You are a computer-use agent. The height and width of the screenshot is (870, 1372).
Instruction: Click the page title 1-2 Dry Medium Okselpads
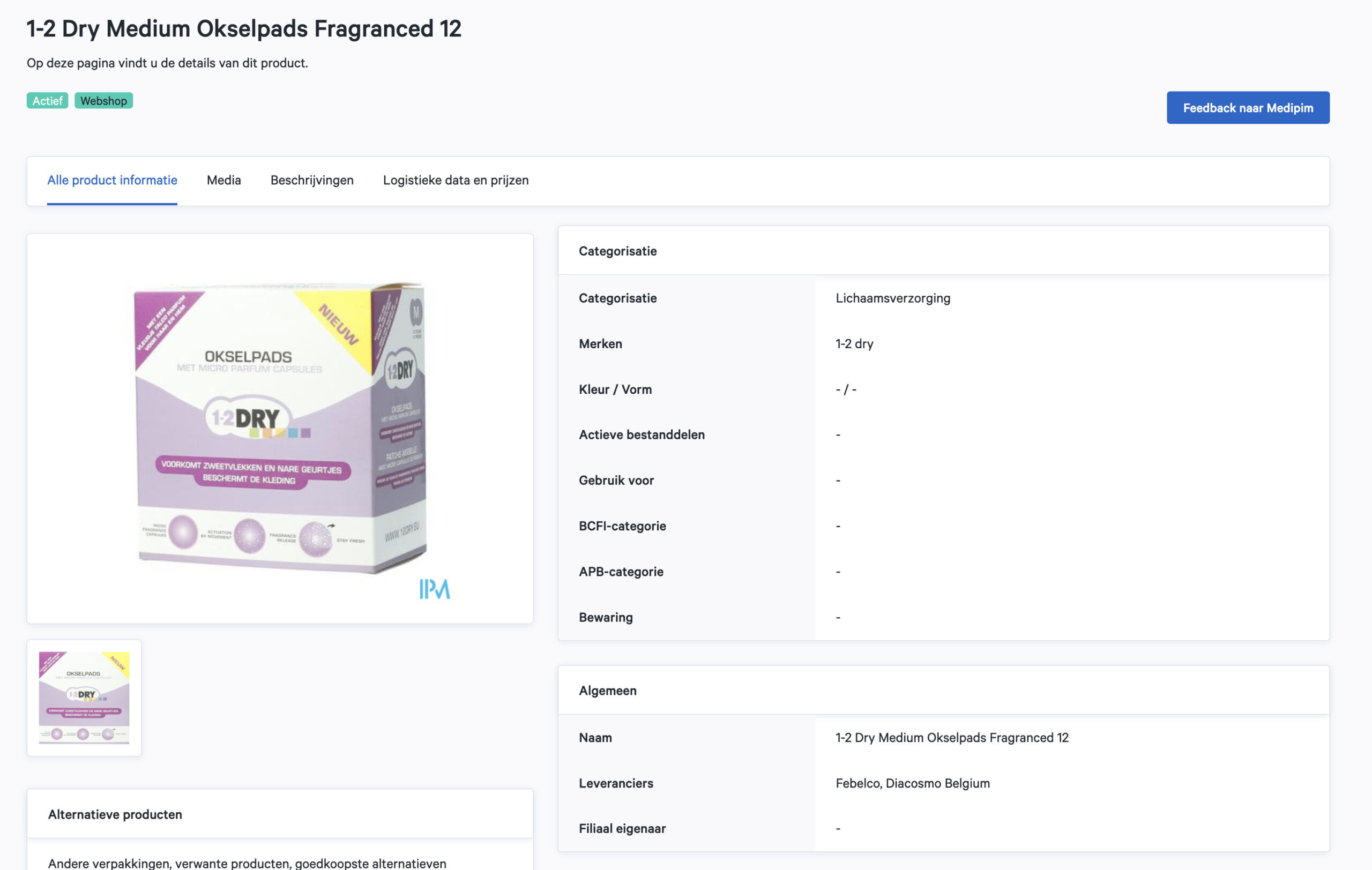[244, 28]
